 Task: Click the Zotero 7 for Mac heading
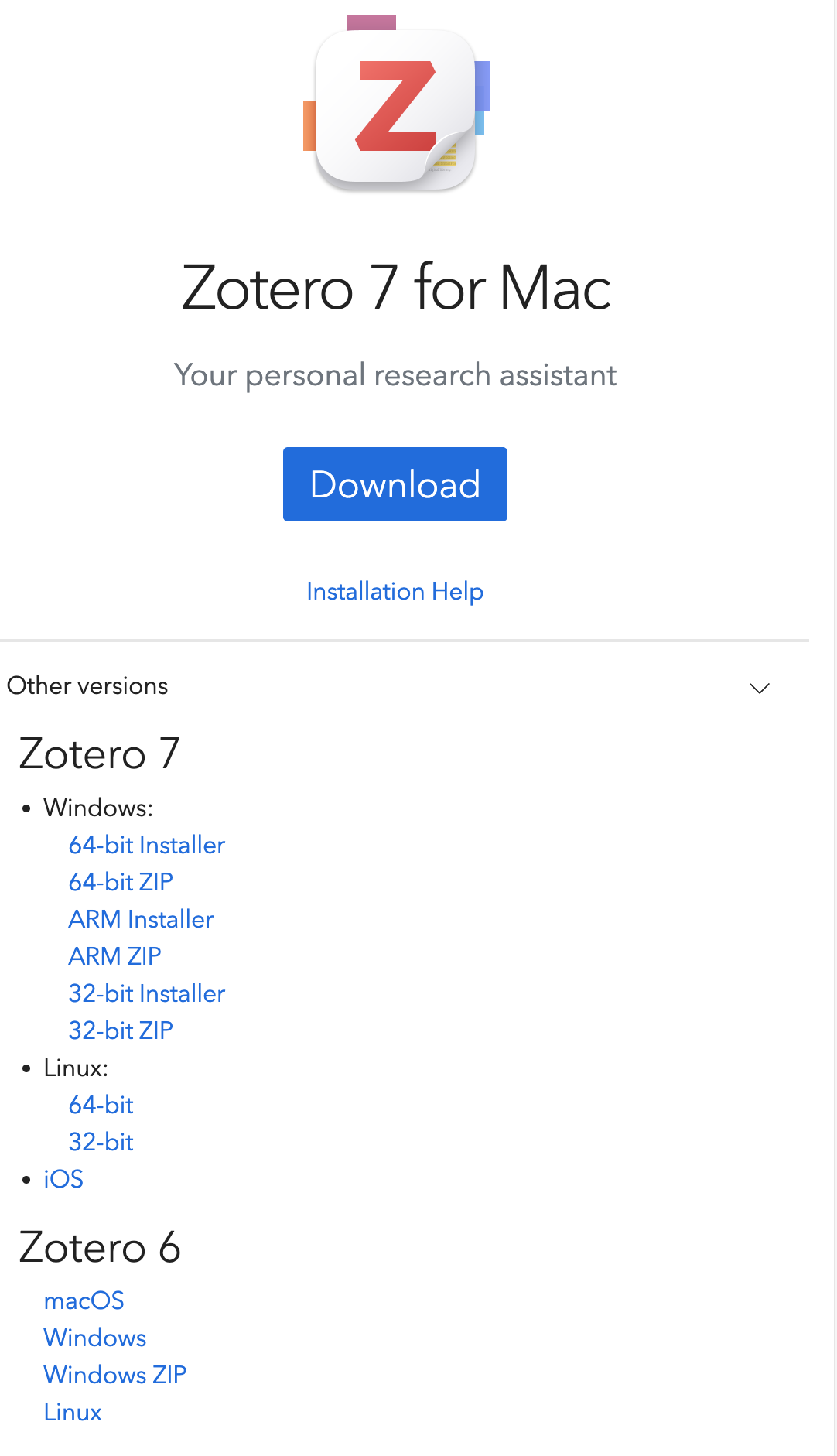pos(396,288)
